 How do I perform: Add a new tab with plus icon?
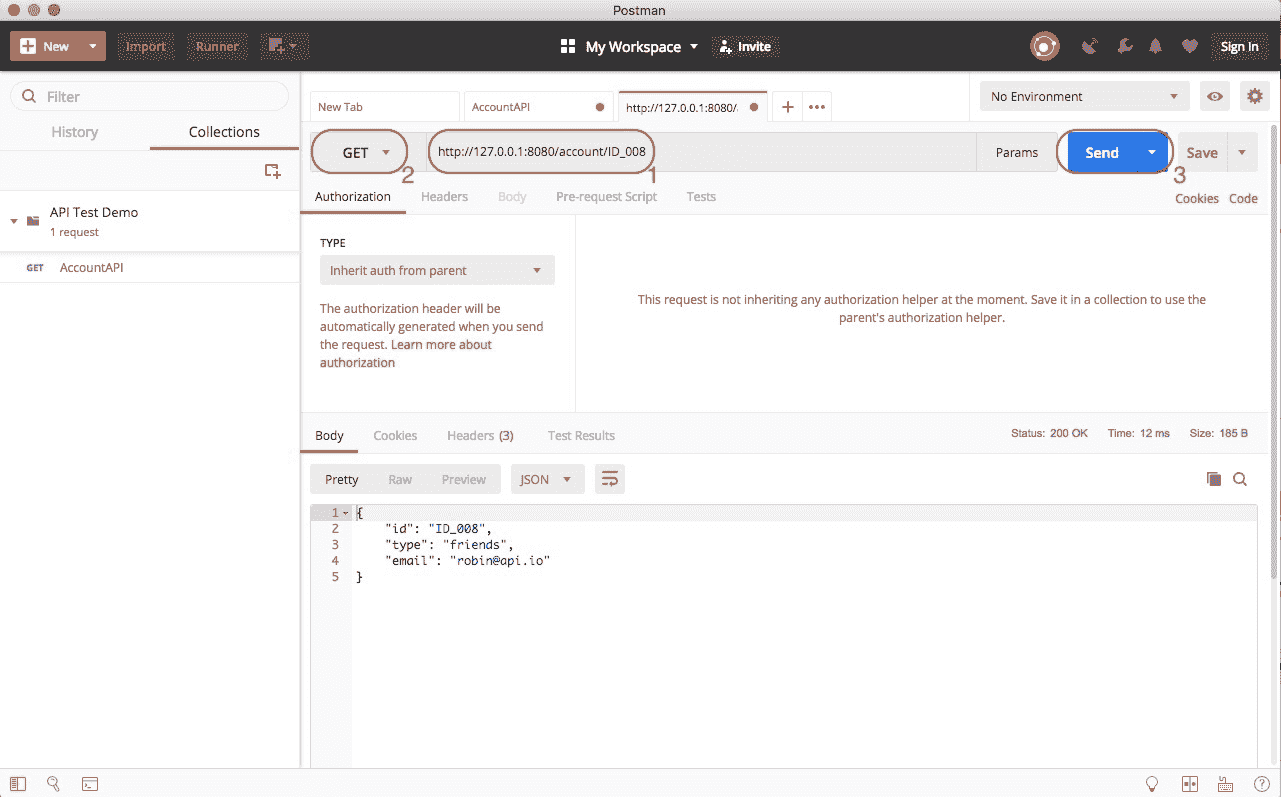click(x=787, y=107)
